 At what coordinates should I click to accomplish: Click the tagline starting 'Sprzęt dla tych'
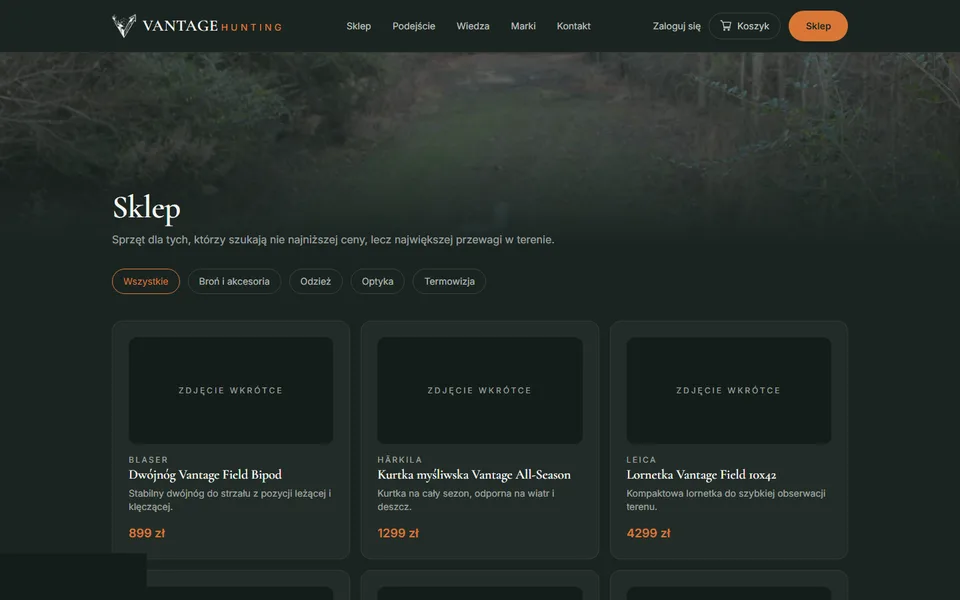(x=333, y=240)
